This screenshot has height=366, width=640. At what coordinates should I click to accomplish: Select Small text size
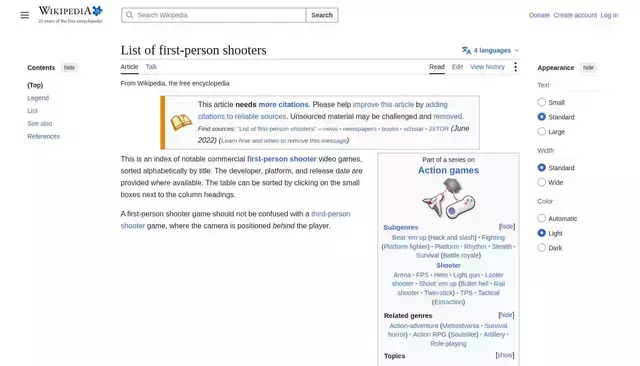542,102
